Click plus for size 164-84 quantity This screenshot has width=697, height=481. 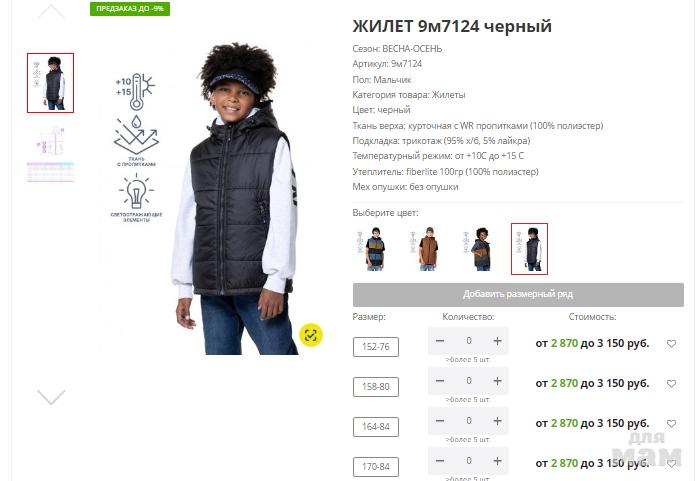(x=497, y=421)
